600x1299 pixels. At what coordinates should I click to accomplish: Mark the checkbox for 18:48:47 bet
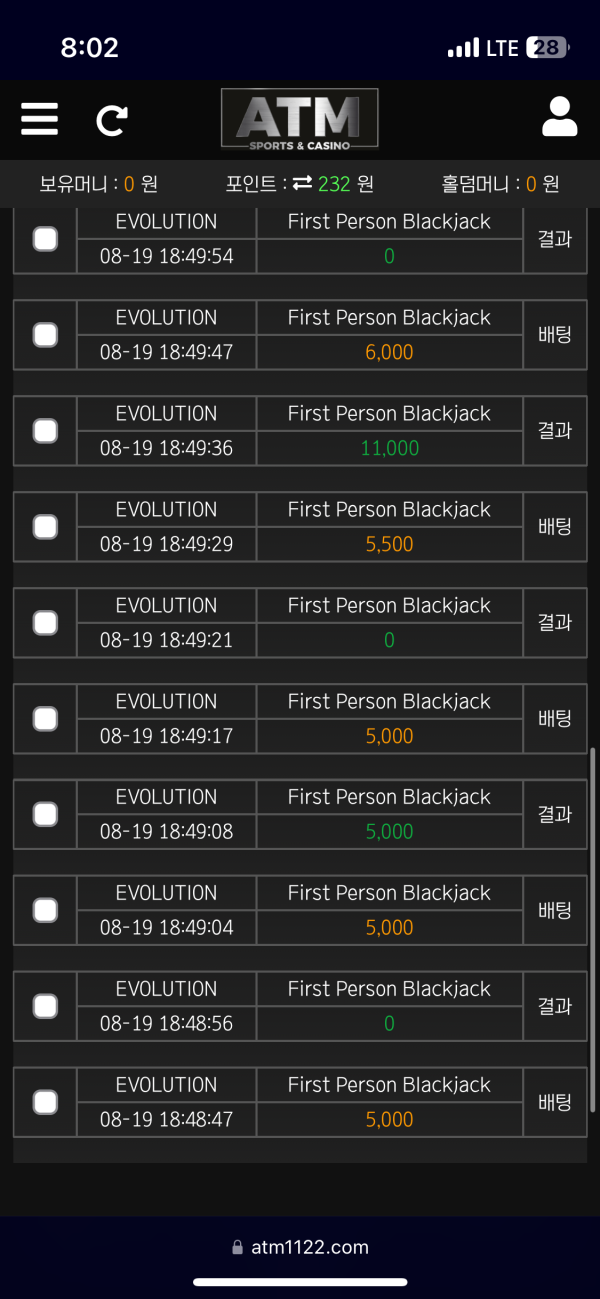(x=45, y=1102)
